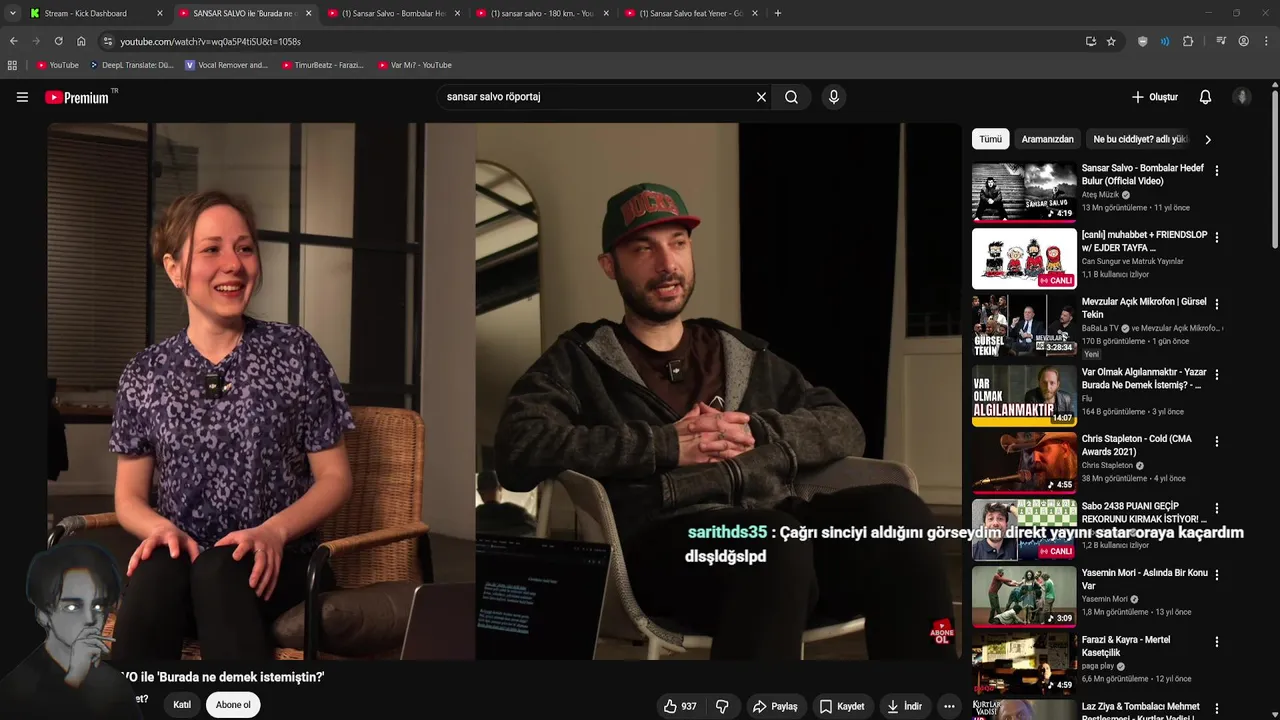The height and width of the screenshot is (720, 1280).
Task: Select the Ne bu ciddiyet chip
Action: tap(1140, 139)
